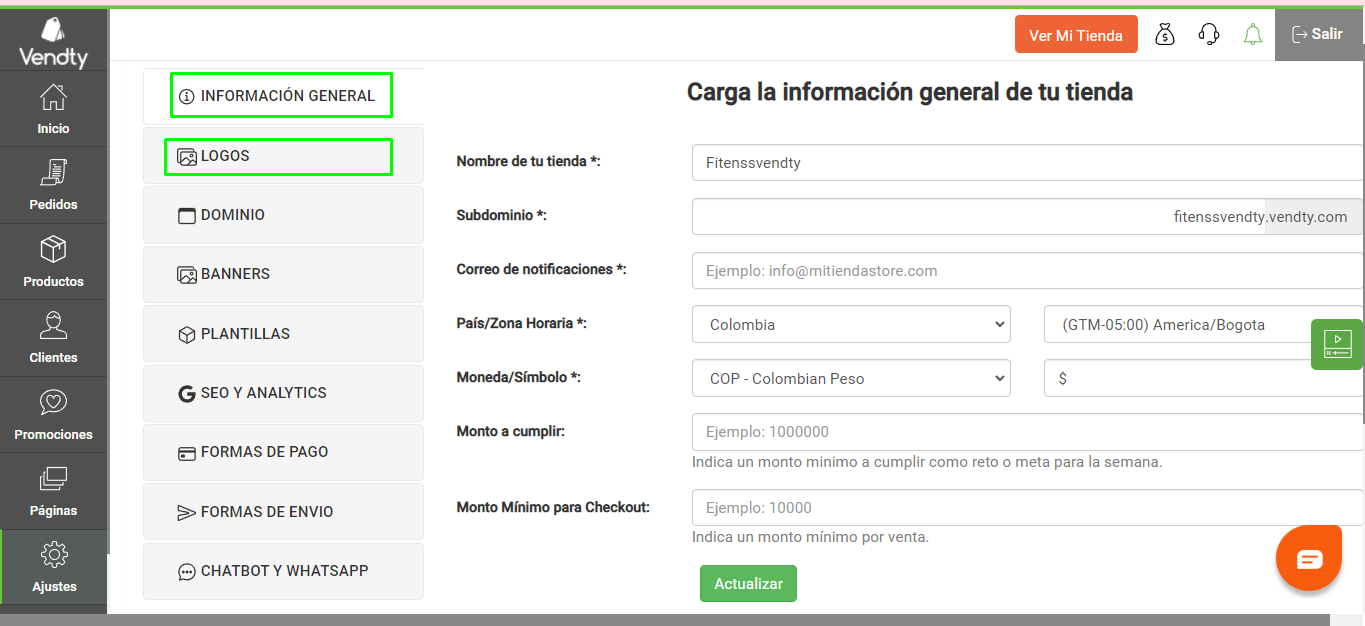The height and width of the screenshot is (626, 1365).
Task: Open the support headset icon
Action: (x=1208, y=33)
